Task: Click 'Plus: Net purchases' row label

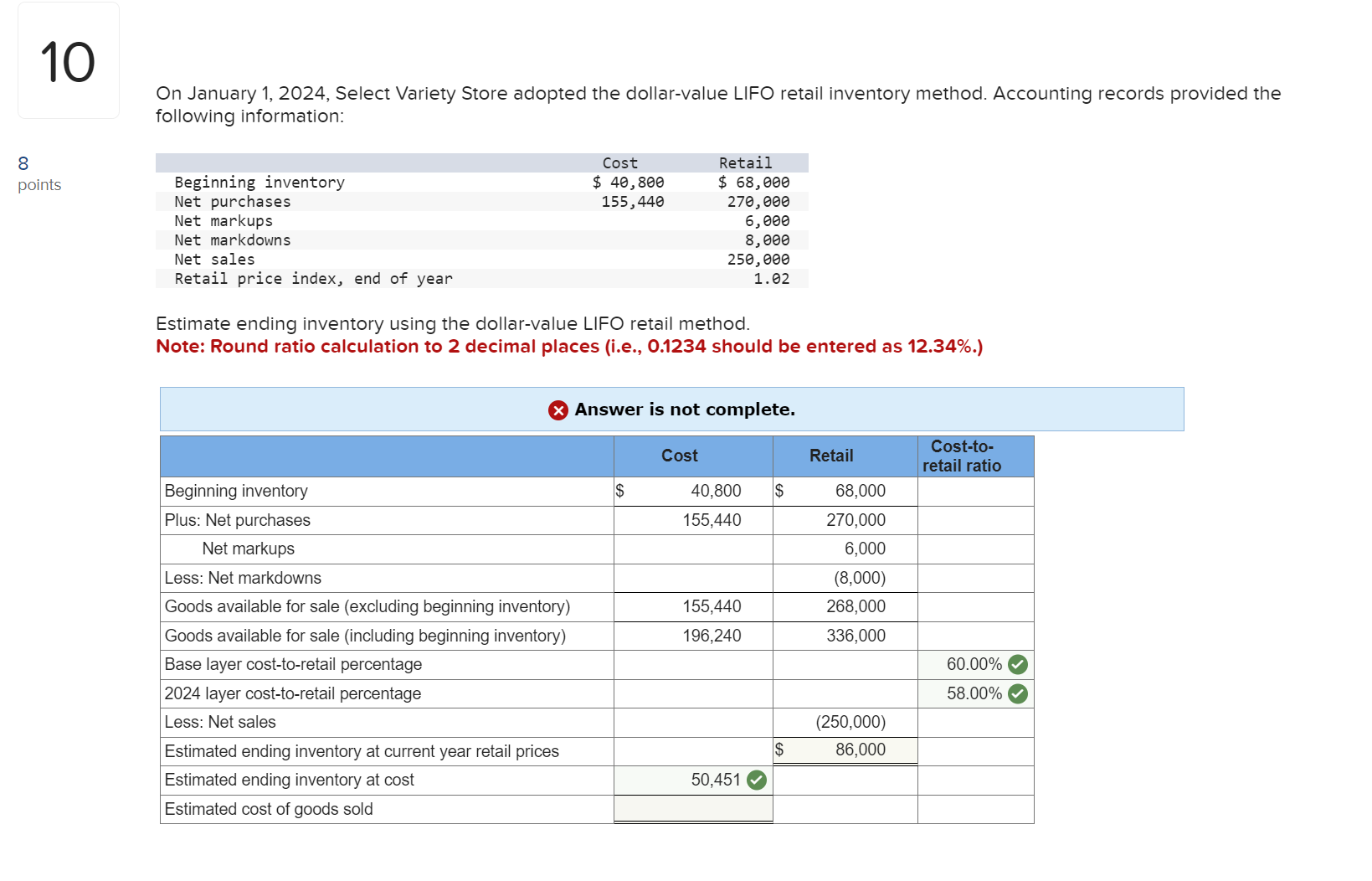Action: [x=238, y=521]
